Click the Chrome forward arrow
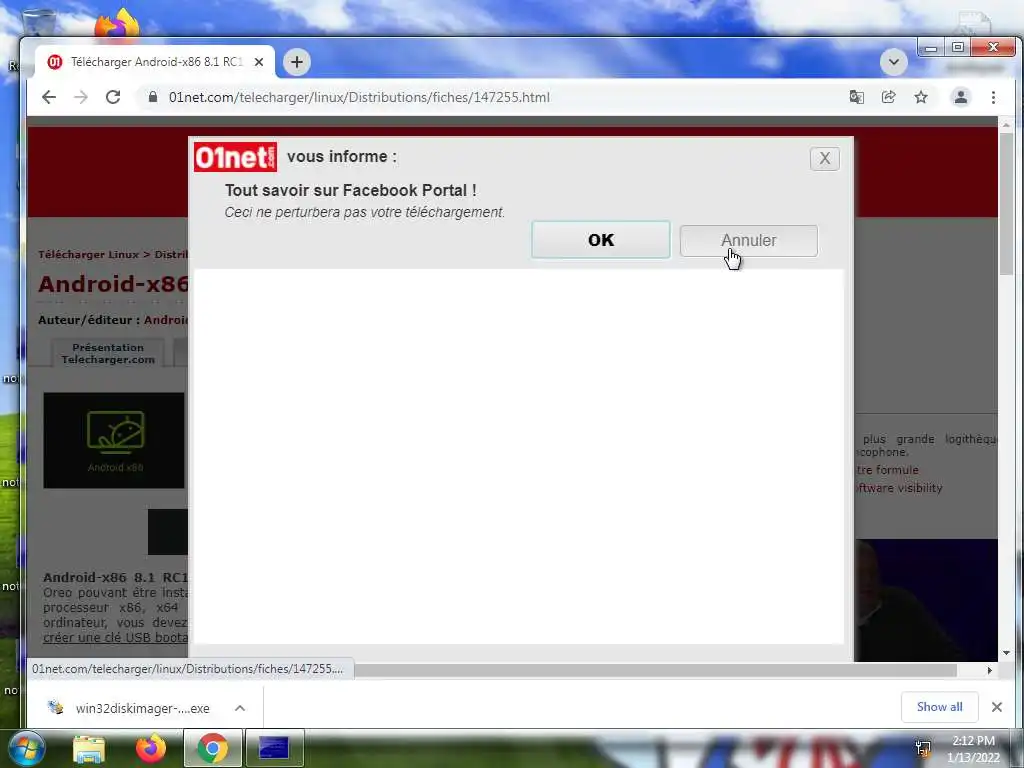 (x=81, y=97)
